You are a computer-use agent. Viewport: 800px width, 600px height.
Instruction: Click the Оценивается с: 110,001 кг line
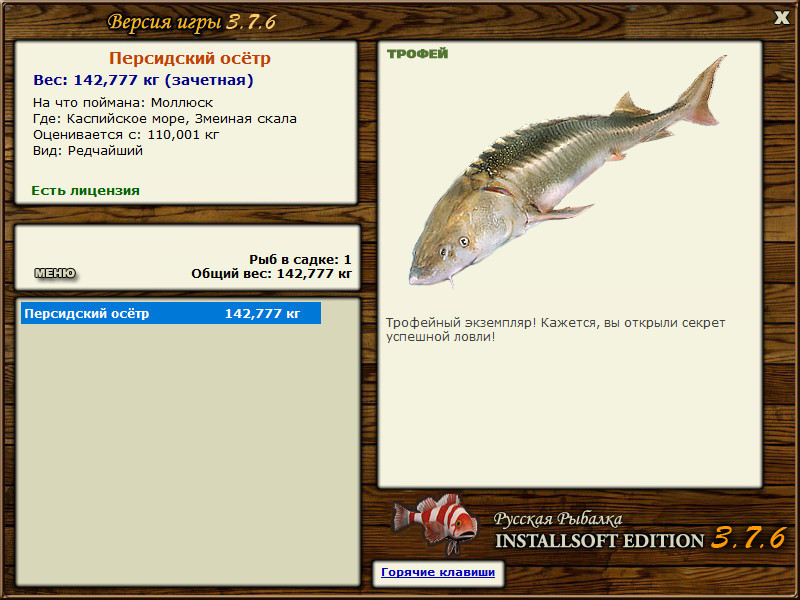(x=126, y=135)
